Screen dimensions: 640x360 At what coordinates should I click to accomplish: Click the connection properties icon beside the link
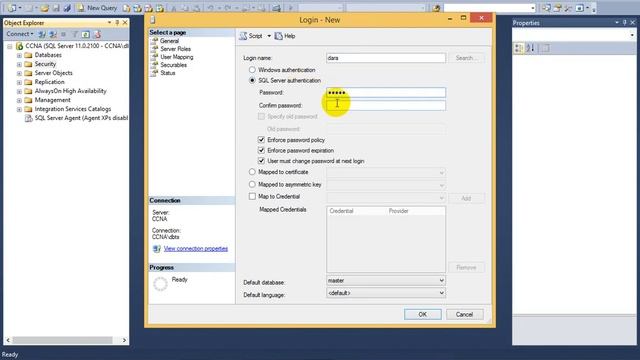pyautogui.click(x=157, y=249)
